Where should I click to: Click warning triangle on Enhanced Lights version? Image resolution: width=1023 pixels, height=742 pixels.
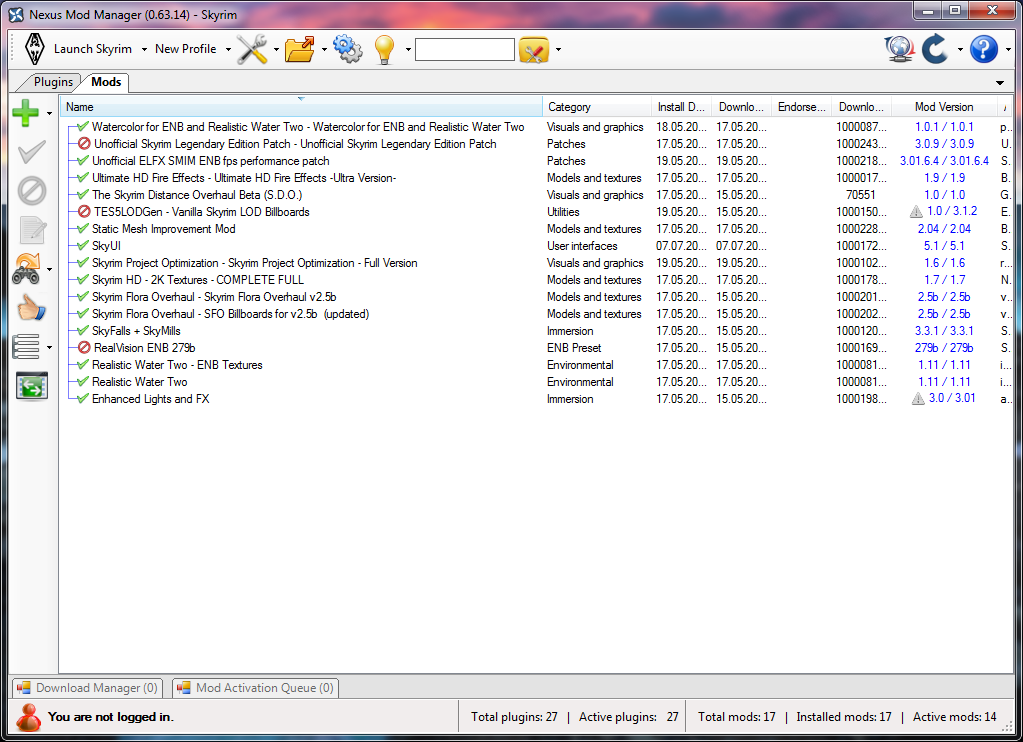[918, 399]
